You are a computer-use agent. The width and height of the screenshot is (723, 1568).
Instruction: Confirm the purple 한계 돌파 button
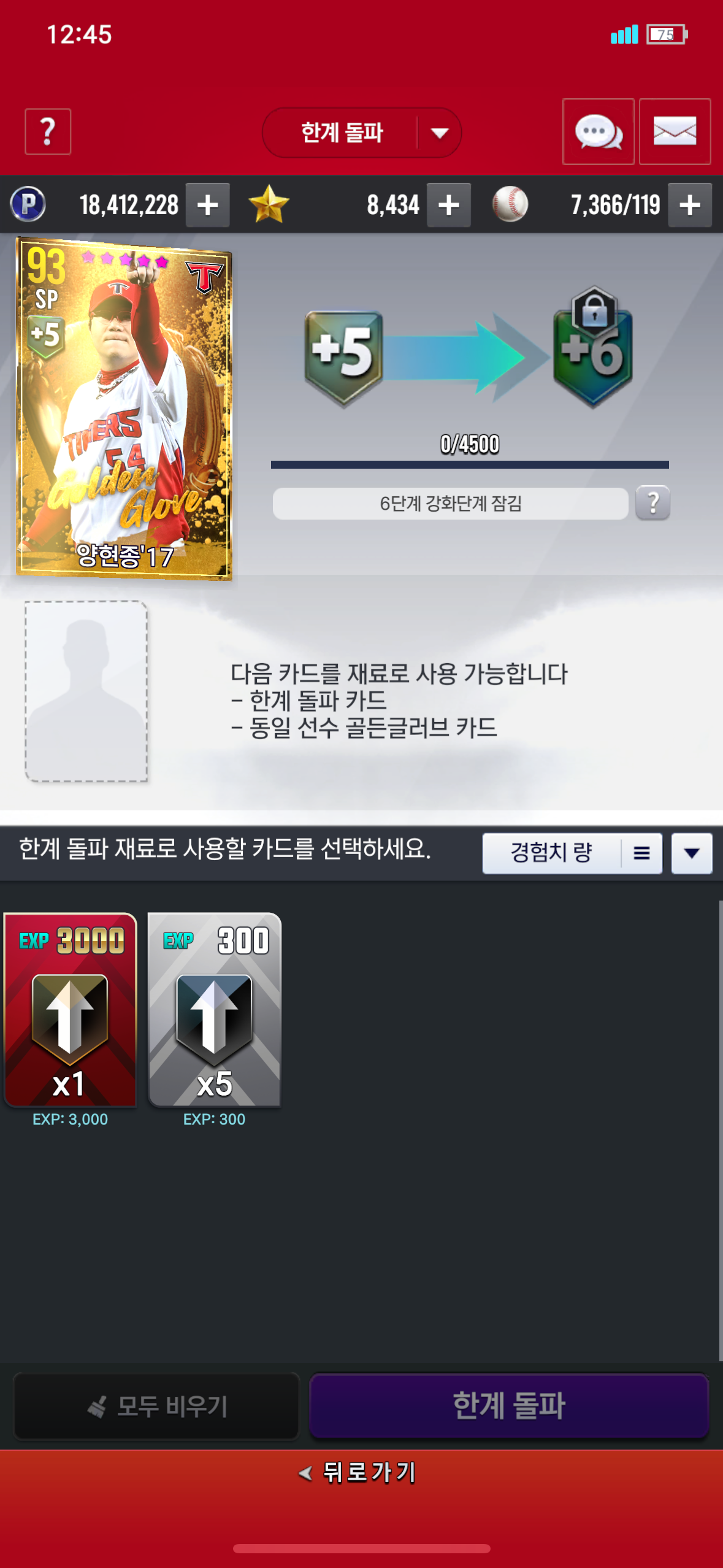[509, 1405]
